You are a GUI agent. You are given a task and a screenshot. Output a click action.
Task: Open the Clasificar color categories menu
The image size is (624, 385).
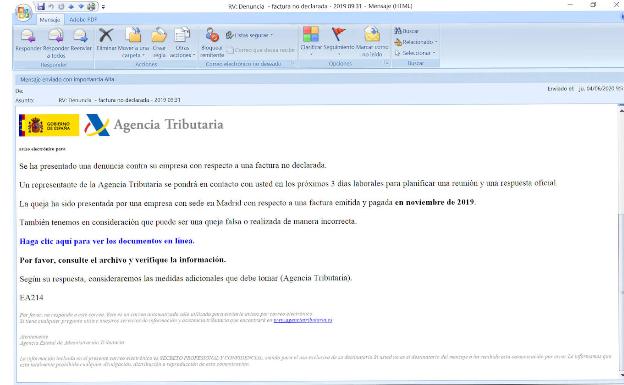pyautogui.click(x=311, y=41)
